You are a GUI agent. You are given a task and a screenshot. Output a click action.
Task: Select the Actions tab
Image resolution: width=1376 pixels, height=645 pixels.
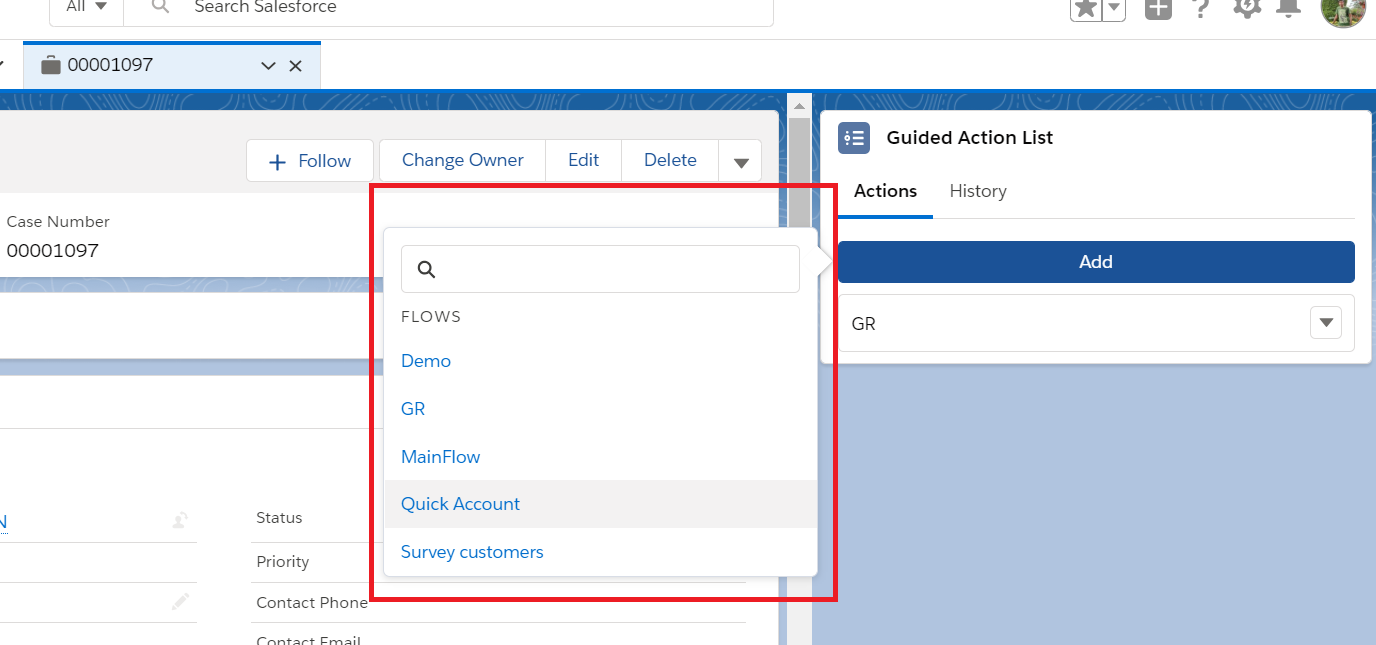click(885, 190)
